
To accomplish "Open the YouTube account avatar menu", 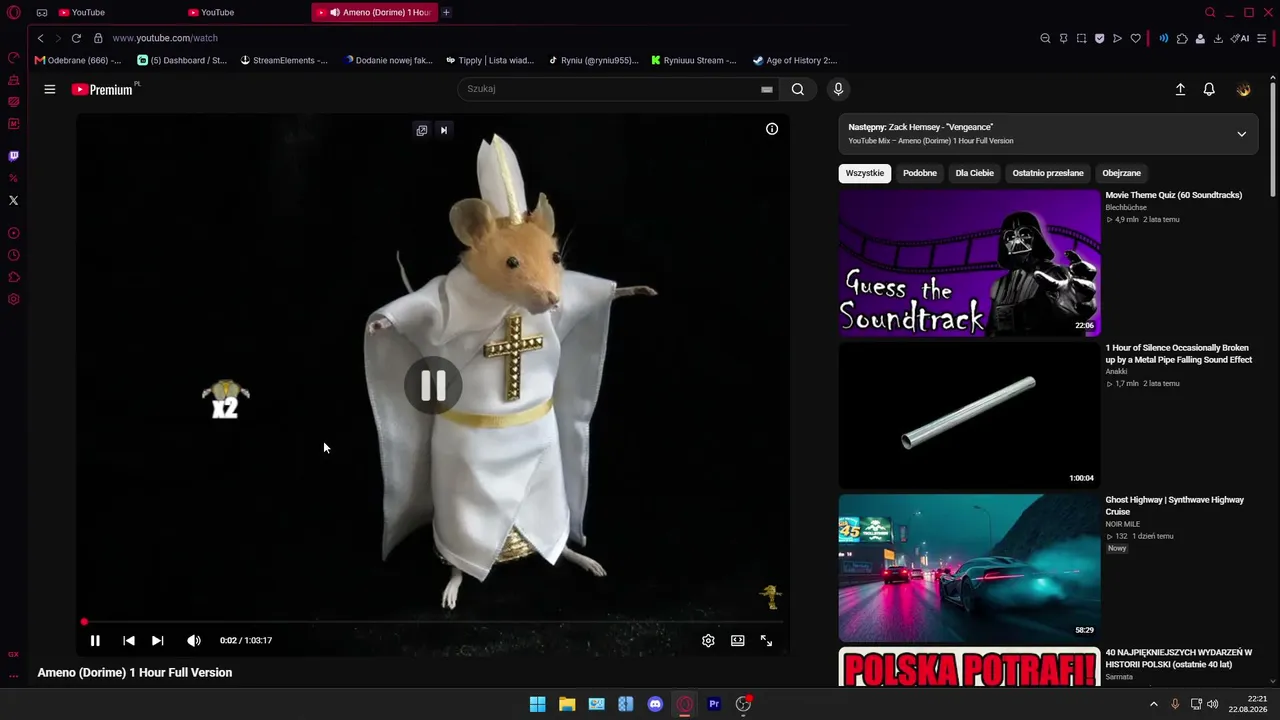I will 1243,89.
